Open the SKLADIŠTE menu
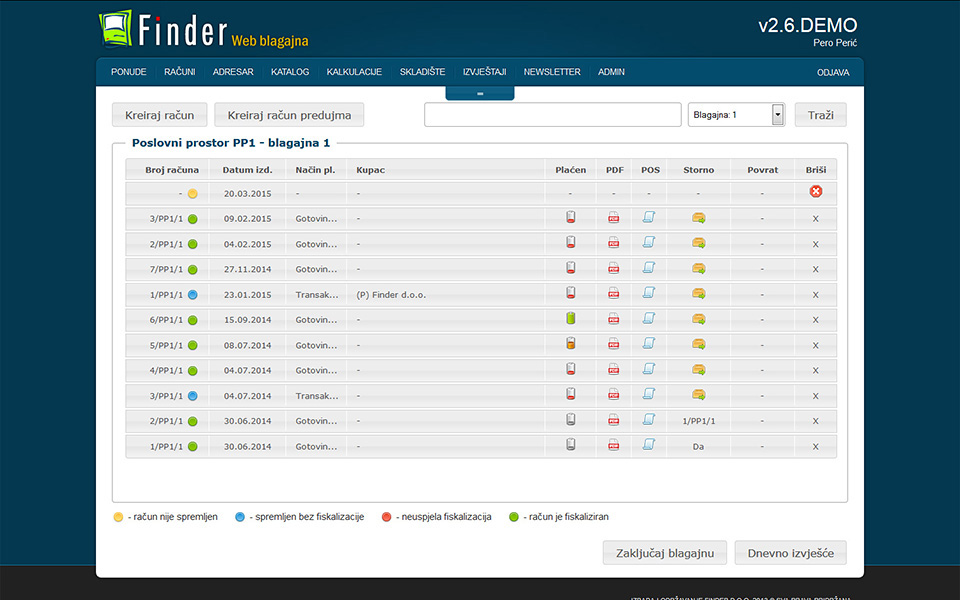The width and height of the screenshot is (960, 600). [422, 72]
